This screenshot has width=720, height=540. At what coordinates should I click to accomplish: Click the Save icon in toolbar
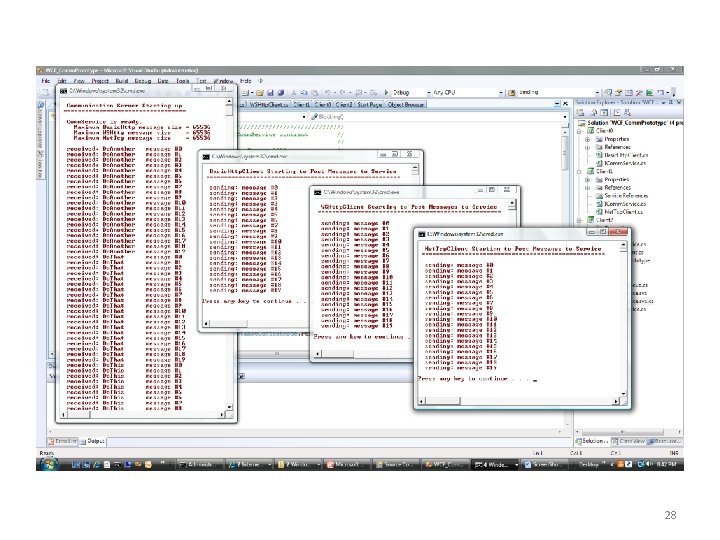pyautogui.click(x=270, y=92)
